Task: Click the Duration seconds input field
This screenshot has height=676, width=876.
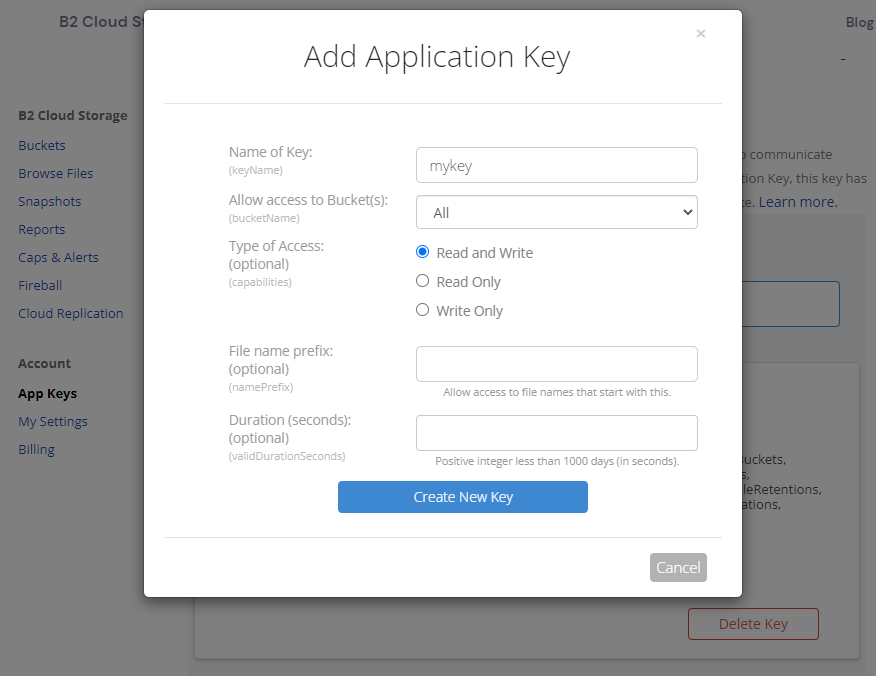Action: (556, 433)
